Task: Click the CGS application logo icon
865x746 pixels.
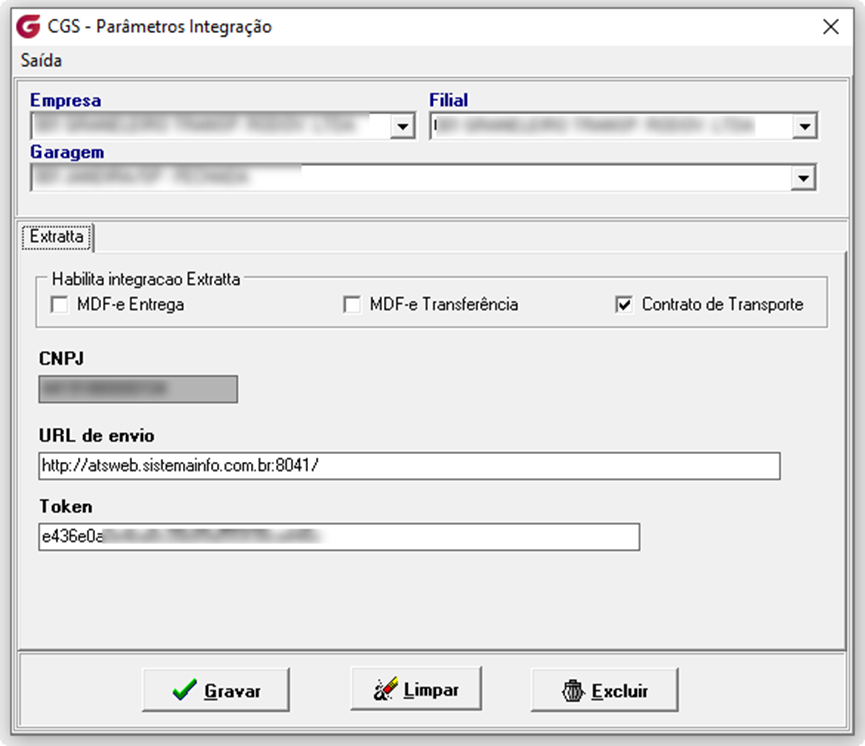Action: pyautogui.click(x=28, y=26)
